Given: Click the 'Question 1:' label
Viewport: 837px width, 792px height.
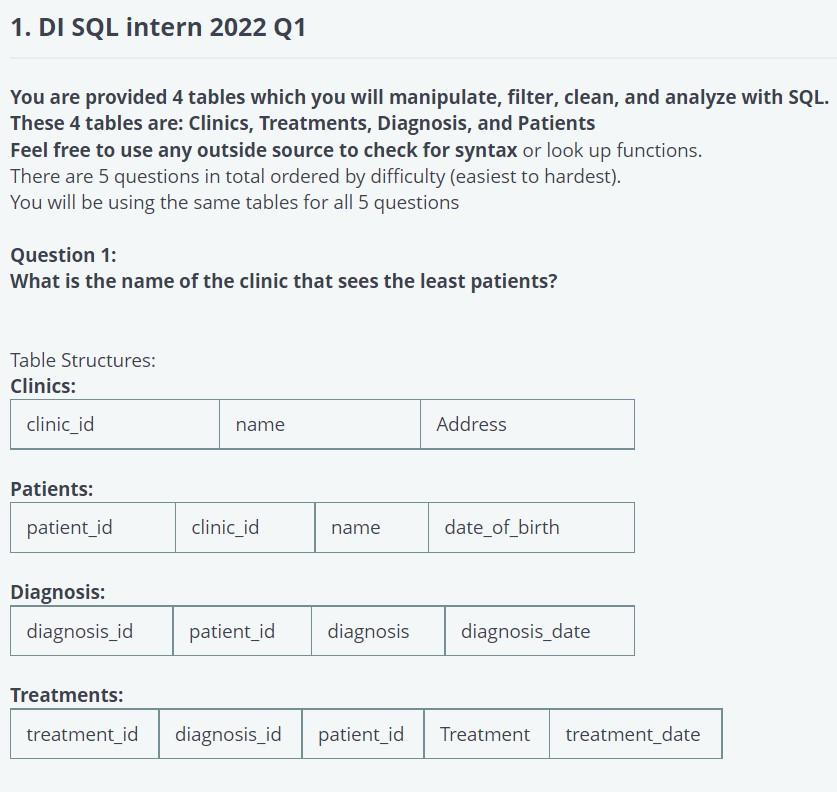Looking at the screenshot, I should pos(64,255).
